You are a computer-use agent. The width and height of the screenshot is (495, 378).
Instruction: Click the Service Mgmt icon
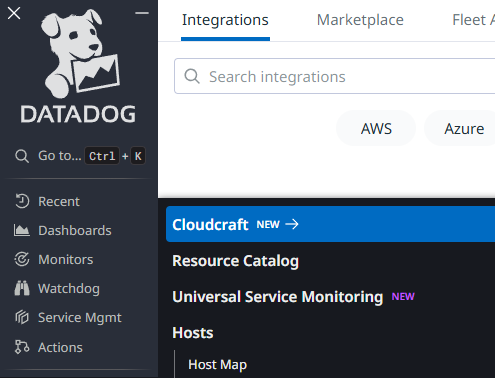(22, 317)
